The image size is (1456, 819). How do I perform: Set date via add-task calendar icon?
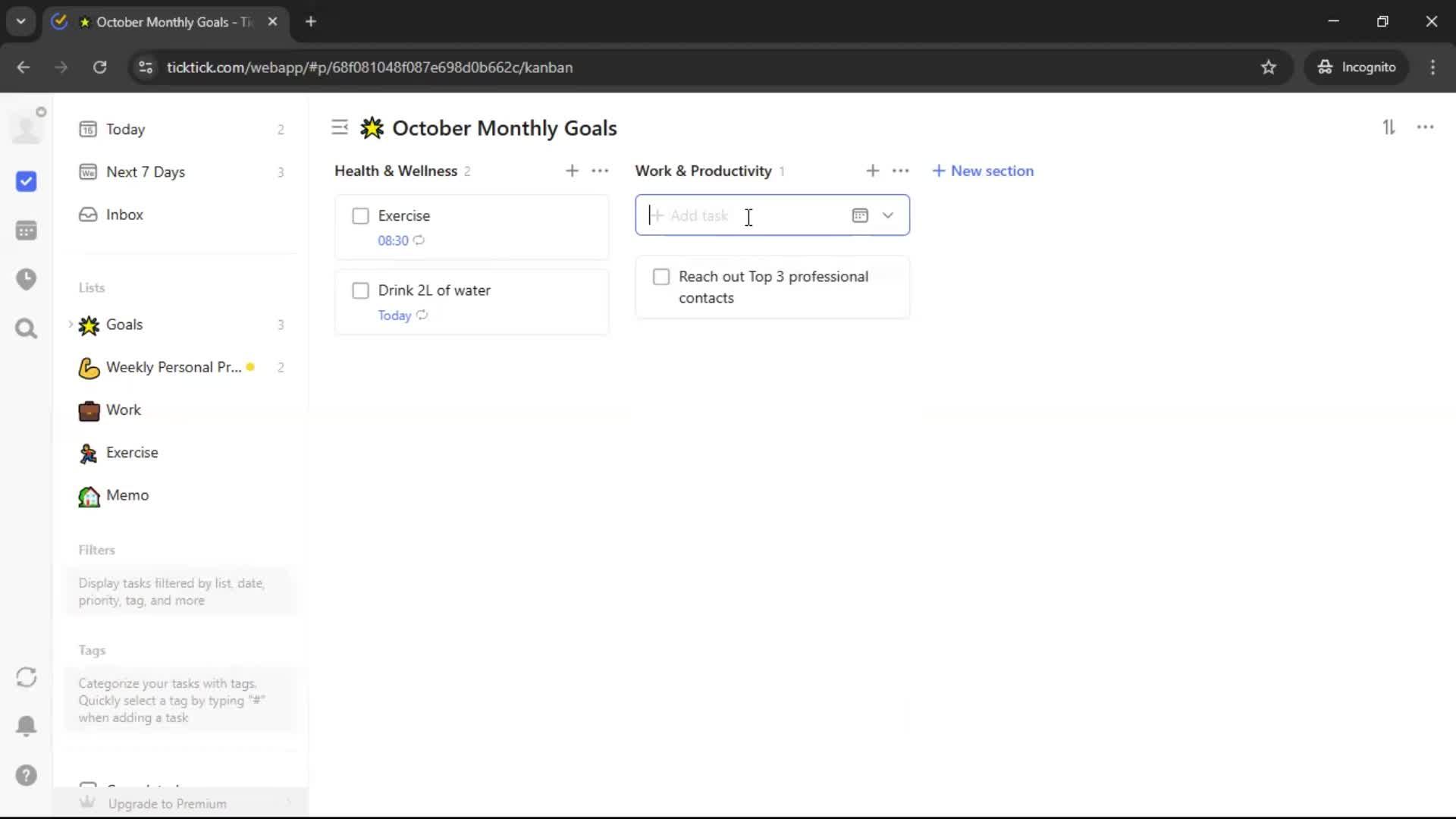tap(859, 215)
